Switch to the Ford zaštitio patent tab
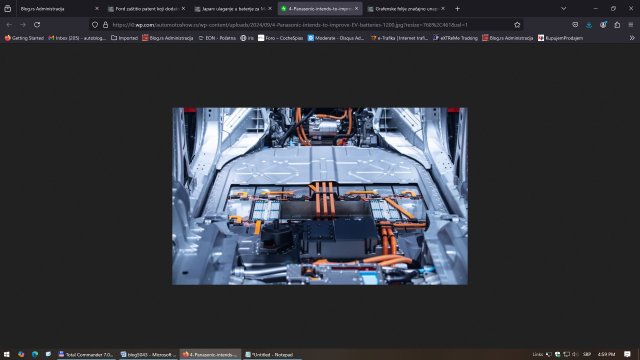Viewport: 640px width, 360px height. [147, 9]
